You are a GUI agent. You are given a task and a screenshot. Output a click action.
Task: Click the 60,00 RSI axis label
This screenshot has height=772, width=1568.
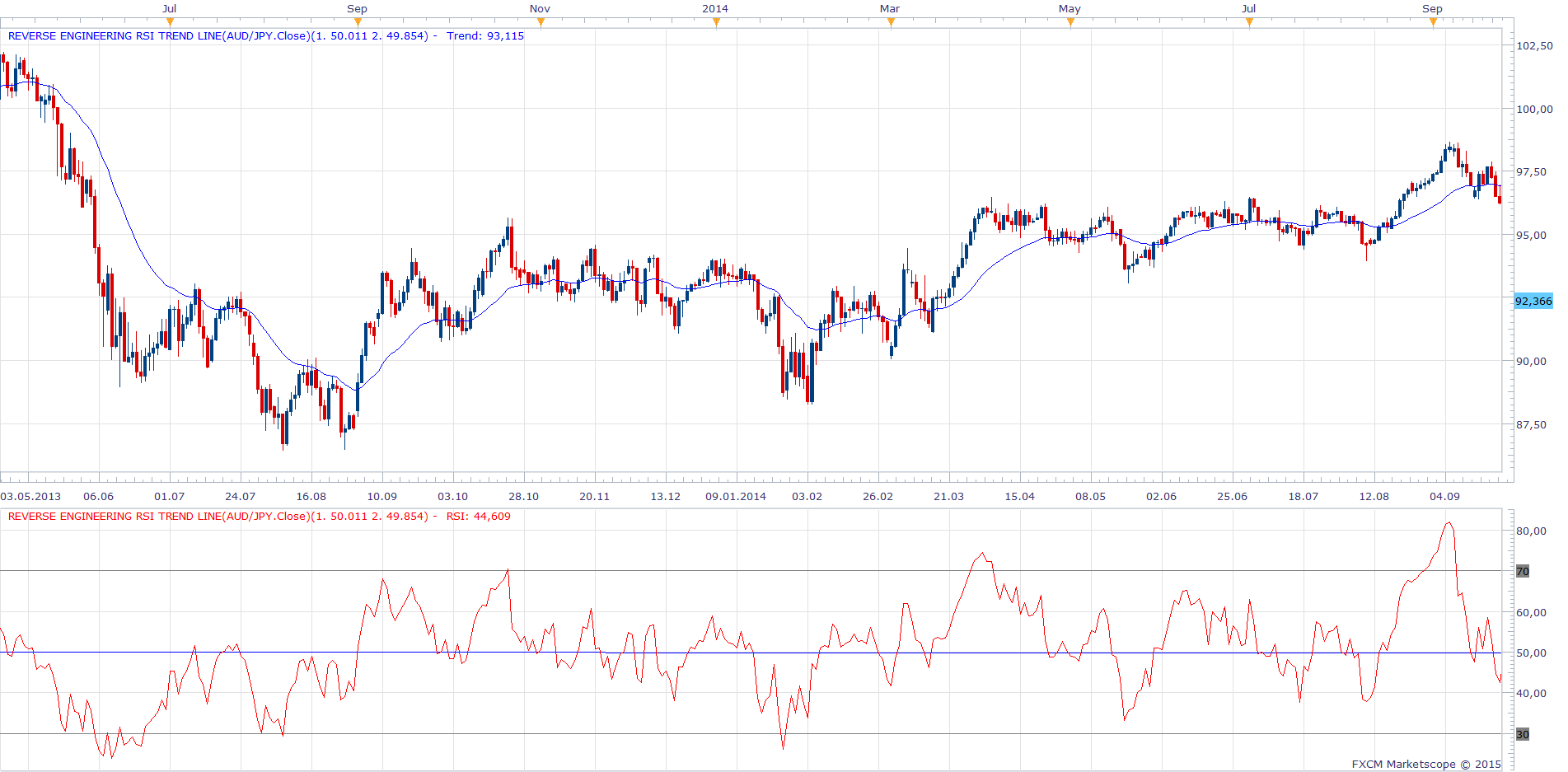(x=1532, y=612)
